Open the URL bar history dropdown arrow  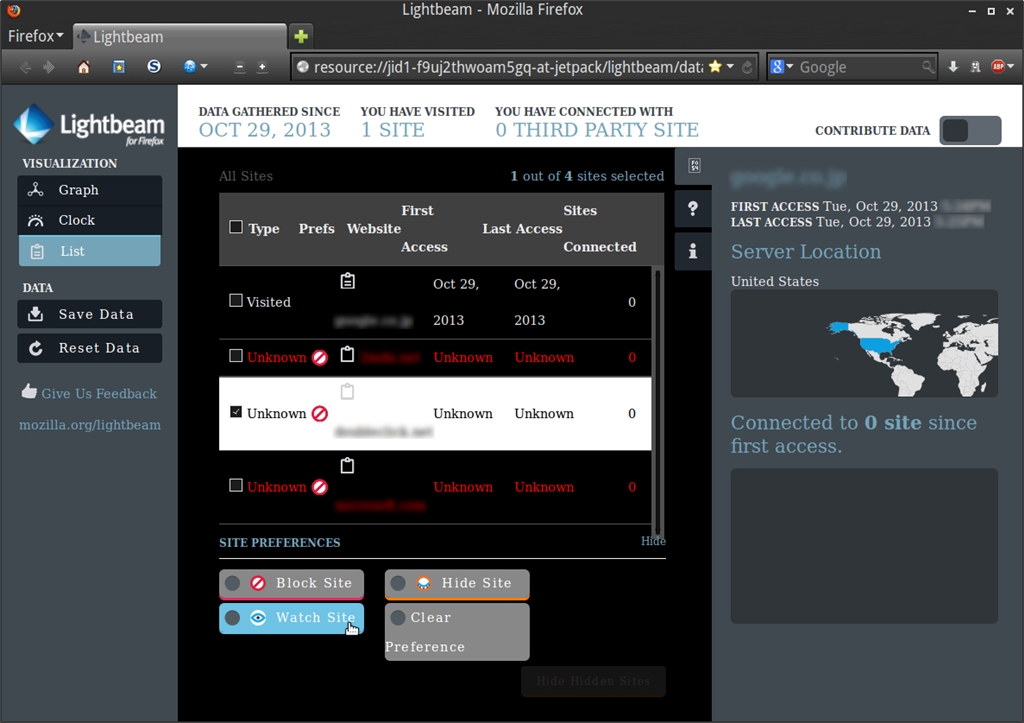pyautogui.click(x=730, y=67)
